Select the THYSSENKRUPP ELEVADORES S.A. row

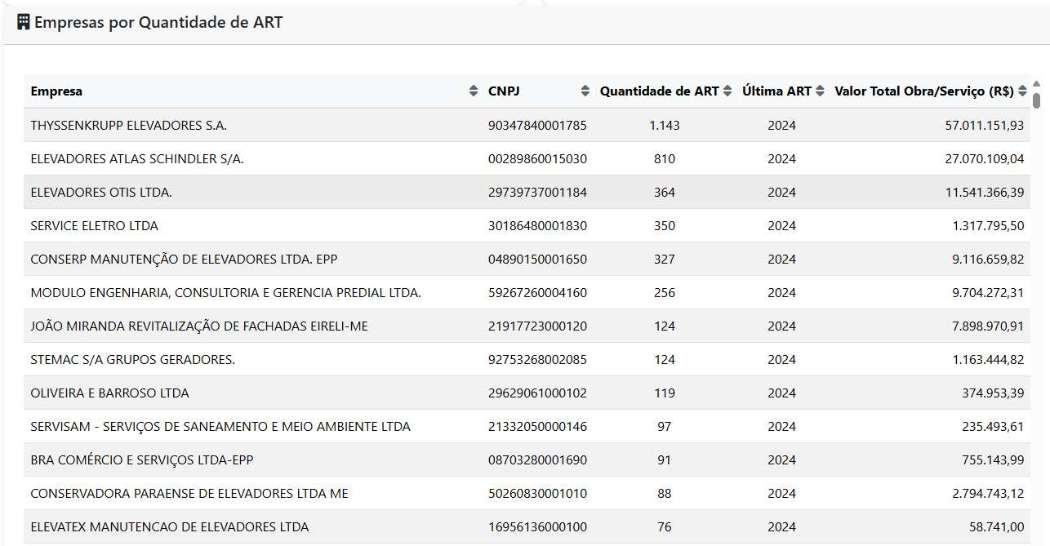pos(129,125)
